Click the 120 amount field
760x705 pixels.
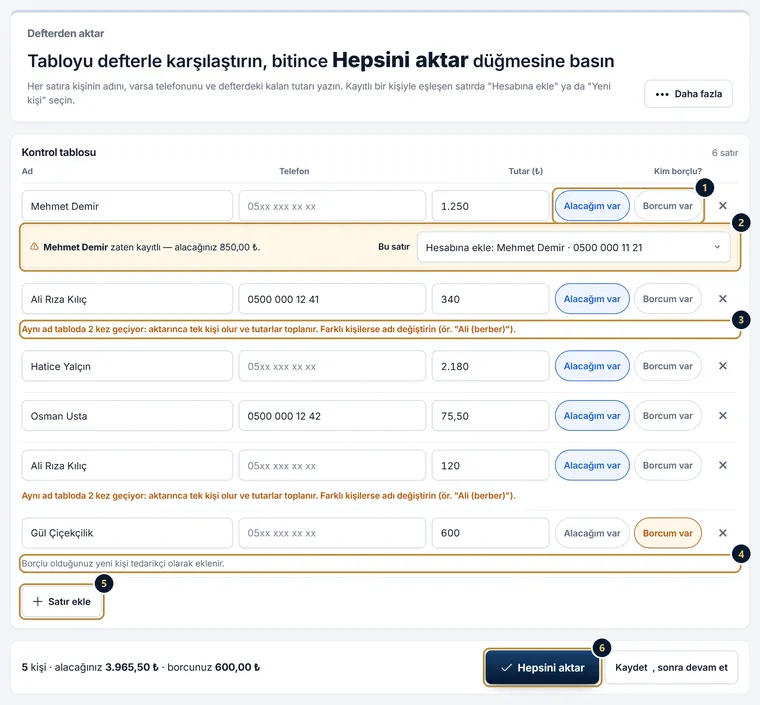(x=490, y=466)
